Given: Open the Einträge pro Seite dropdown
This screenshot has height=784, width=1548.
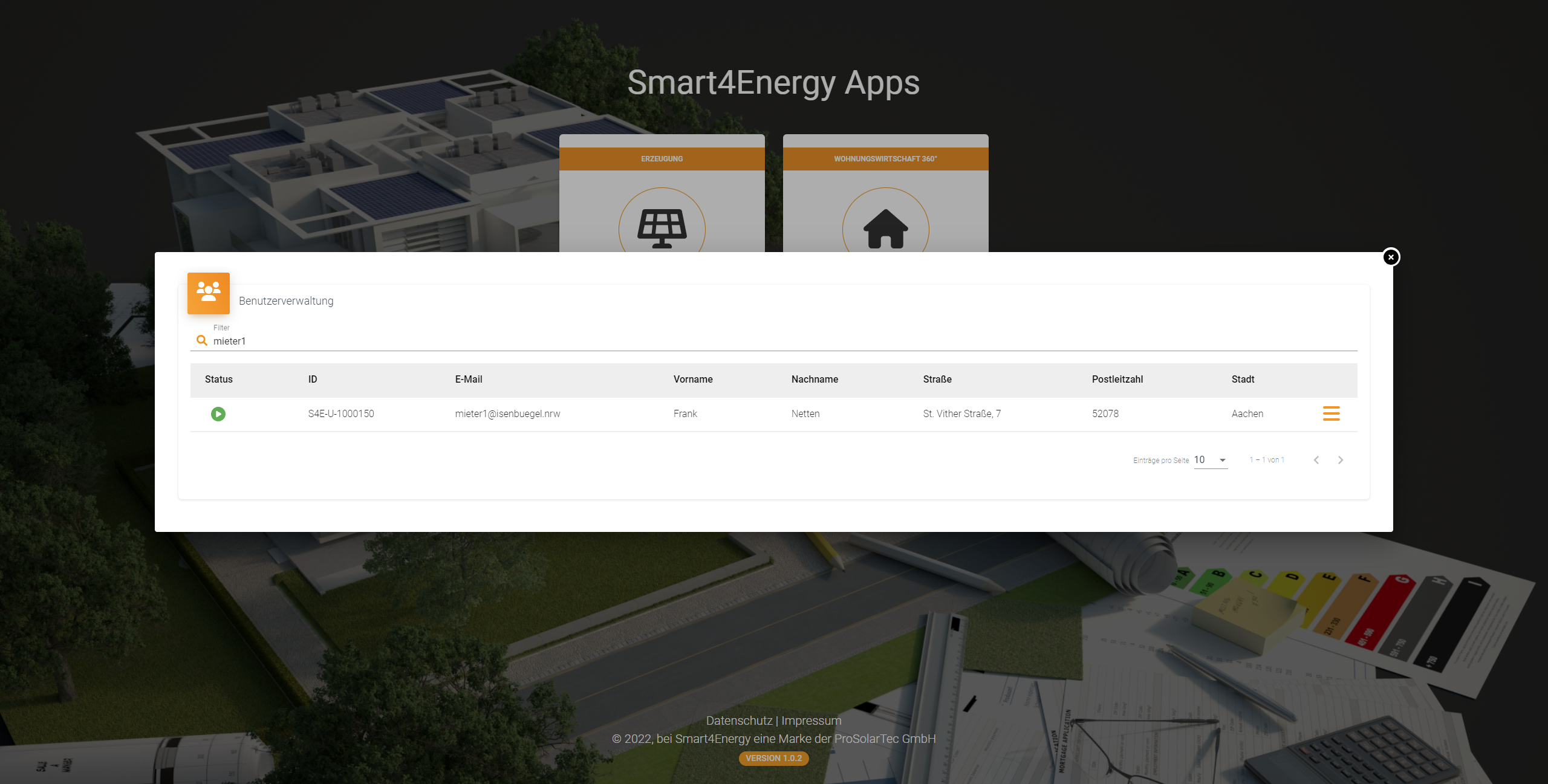Looking at the screenshot, I should [x=1210, y=460].
